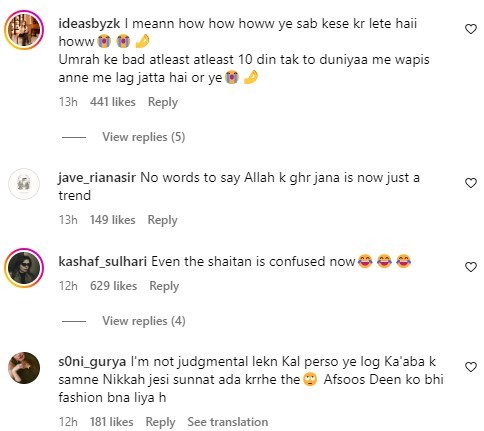Open s0ni_gurya's profile avatar
This screenshot has height=431, width=484.
tap(24, 368)
